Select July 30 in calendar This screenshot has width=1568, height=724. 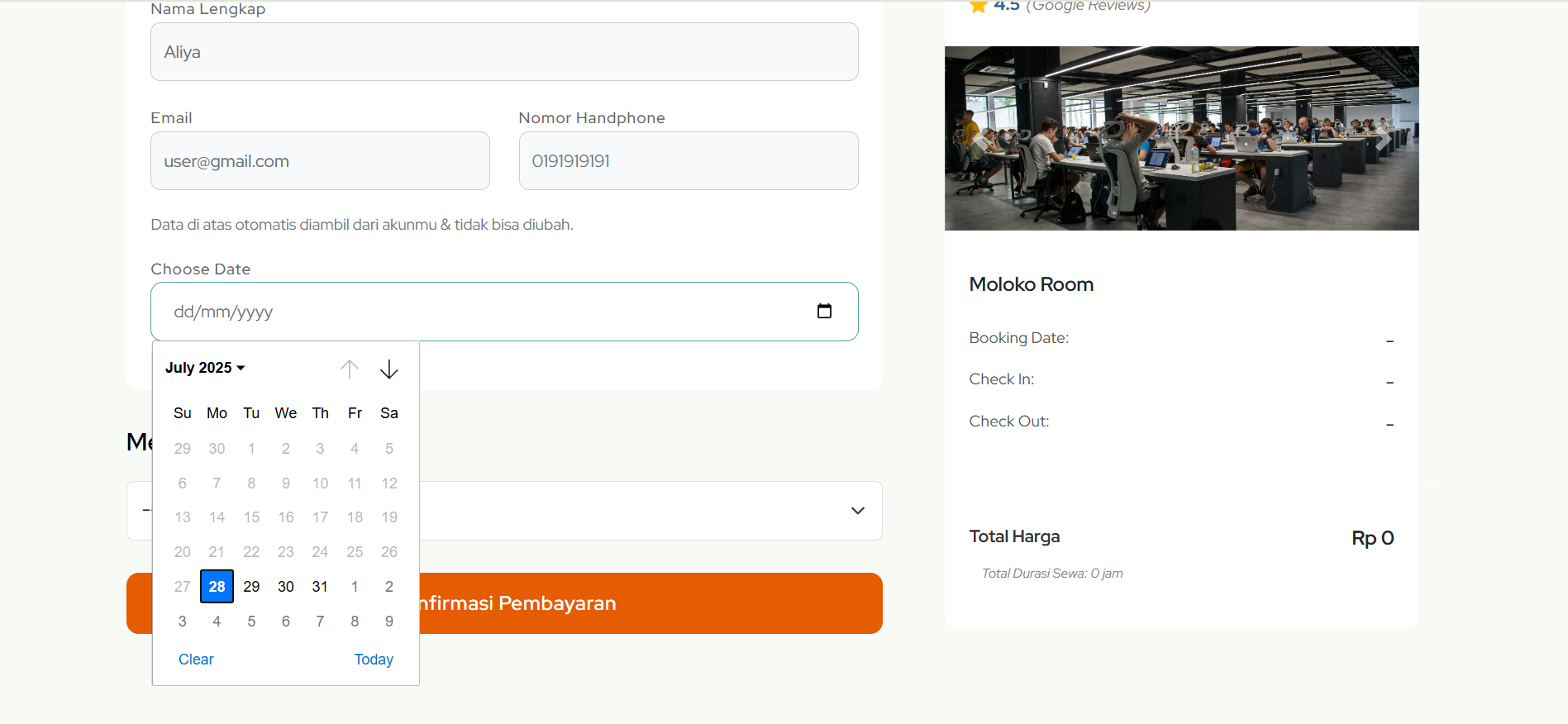click(286, 587)
